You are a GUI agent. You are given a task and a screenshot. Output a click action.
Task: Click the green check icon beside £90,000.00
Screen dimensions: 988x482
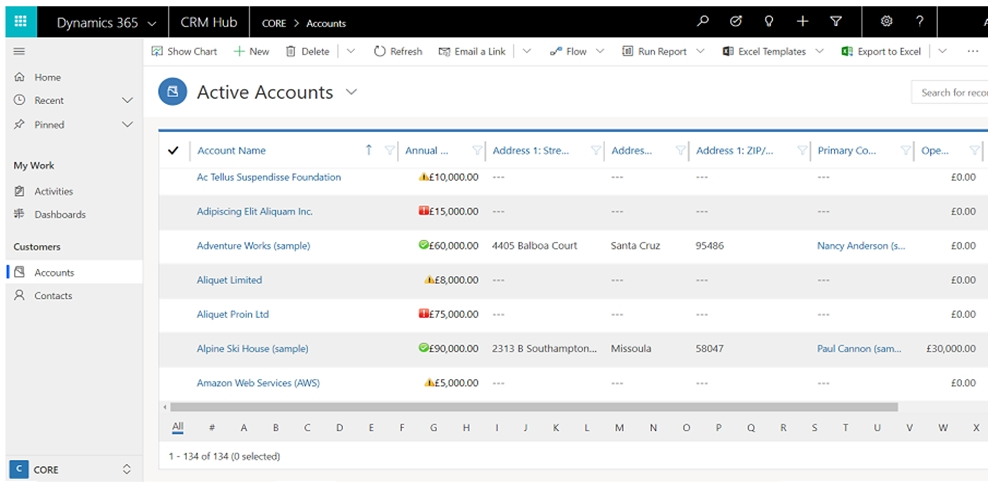[x=423, y=348]
